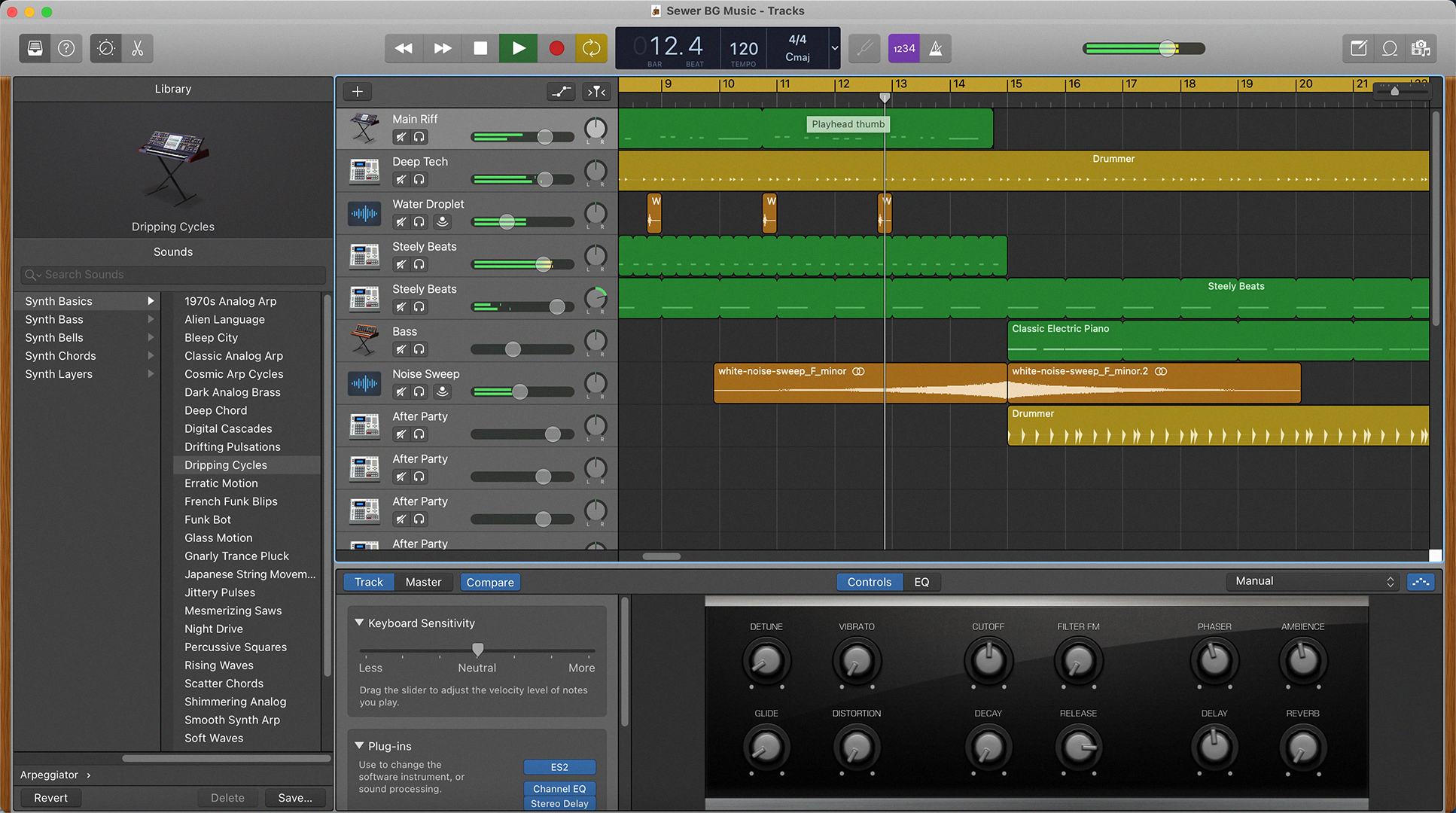The height and width of the screenshot is (813, 1456).
Task: Click the master volume slider knob
Action: [1167, 48]
